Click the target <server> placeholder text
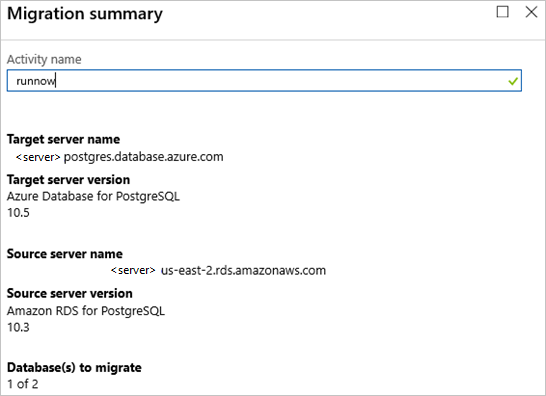The image size is (546, 396). point(38,157)
